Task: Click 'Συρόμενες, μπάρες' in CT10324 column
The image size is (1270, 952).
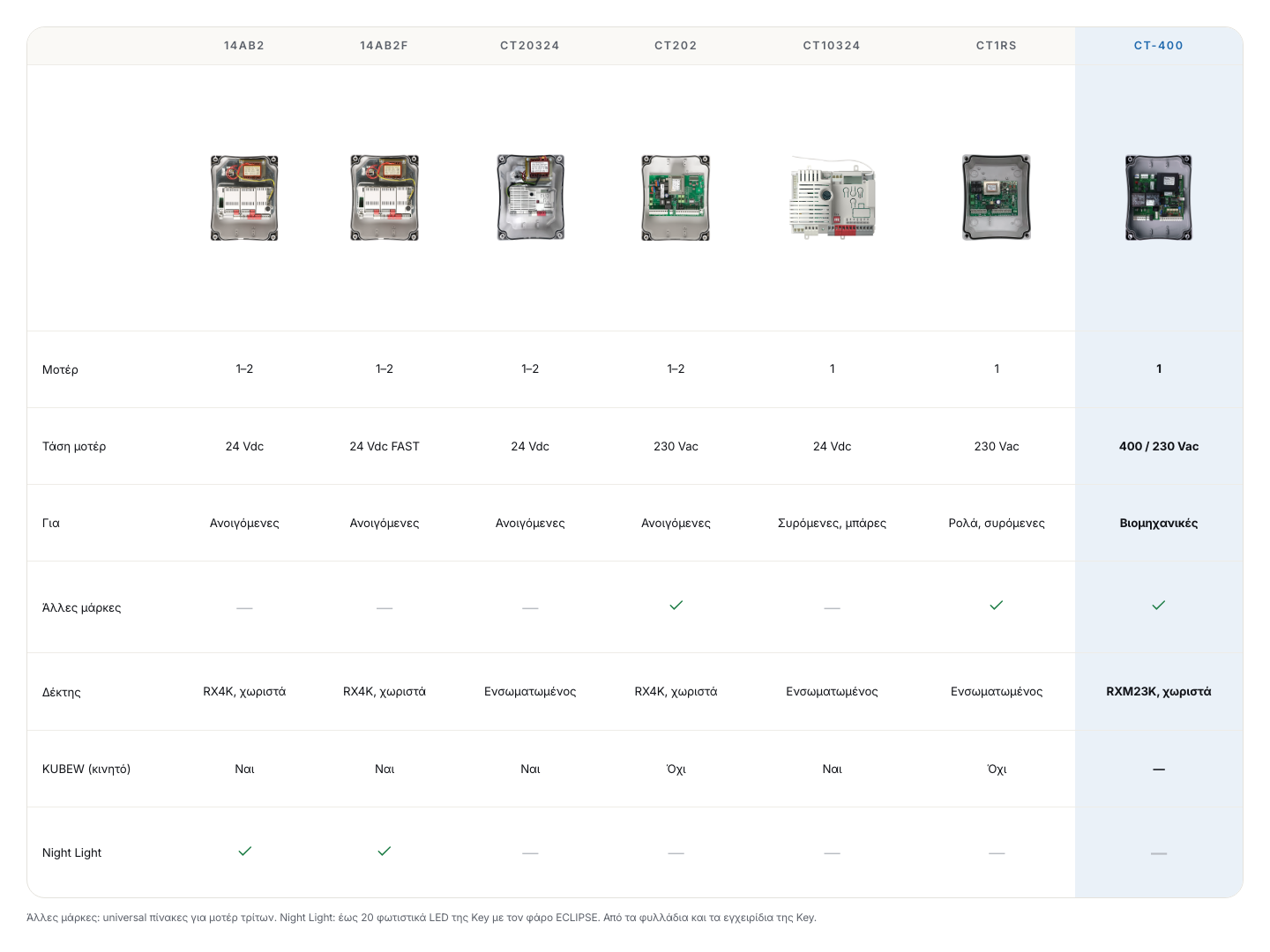Action: pos(832,523)
